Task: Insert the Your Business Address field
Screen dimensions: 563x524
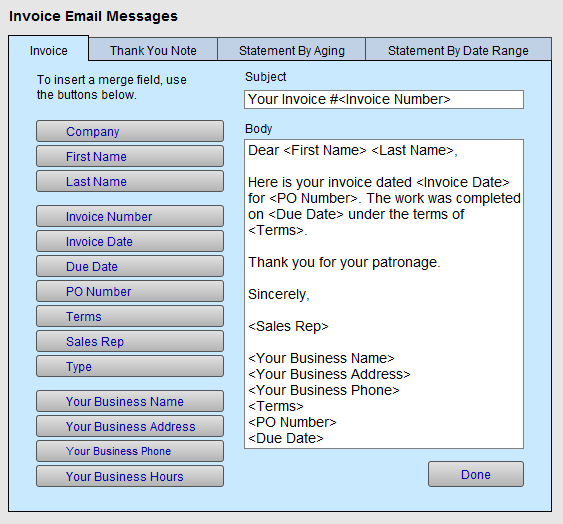Action: point(130,426)
